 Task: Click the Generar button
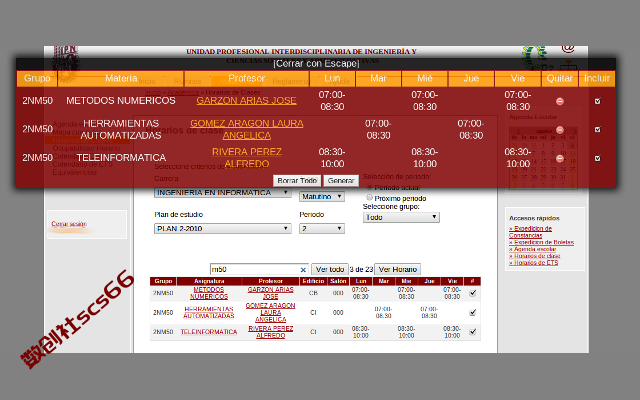click(341, 180)
